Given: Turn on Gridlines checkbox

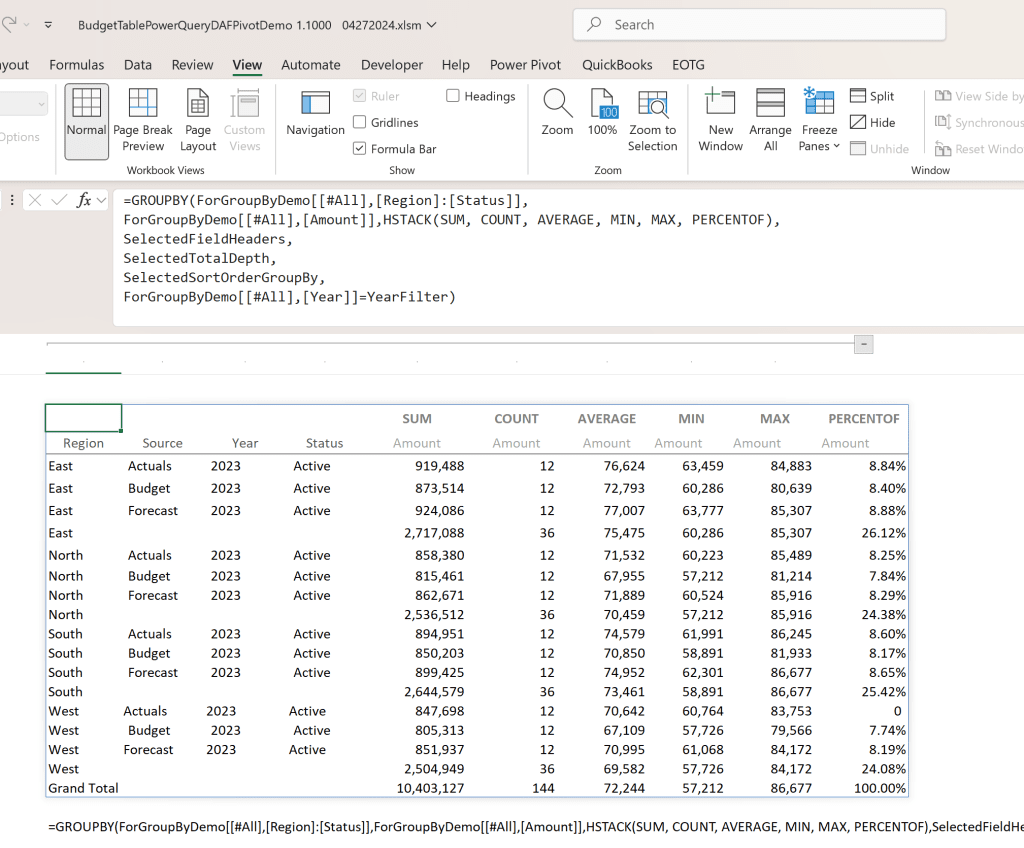Looking at the screenshot, I should pos(360,122).
